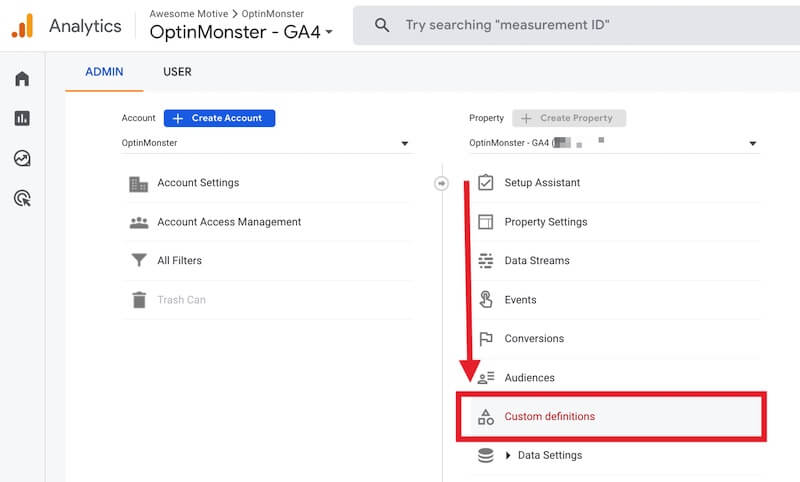Open Custom definitions
Image resolution: width=800 pixels, height=482 pixels.
pyautogui.click(x=549, y=417)
